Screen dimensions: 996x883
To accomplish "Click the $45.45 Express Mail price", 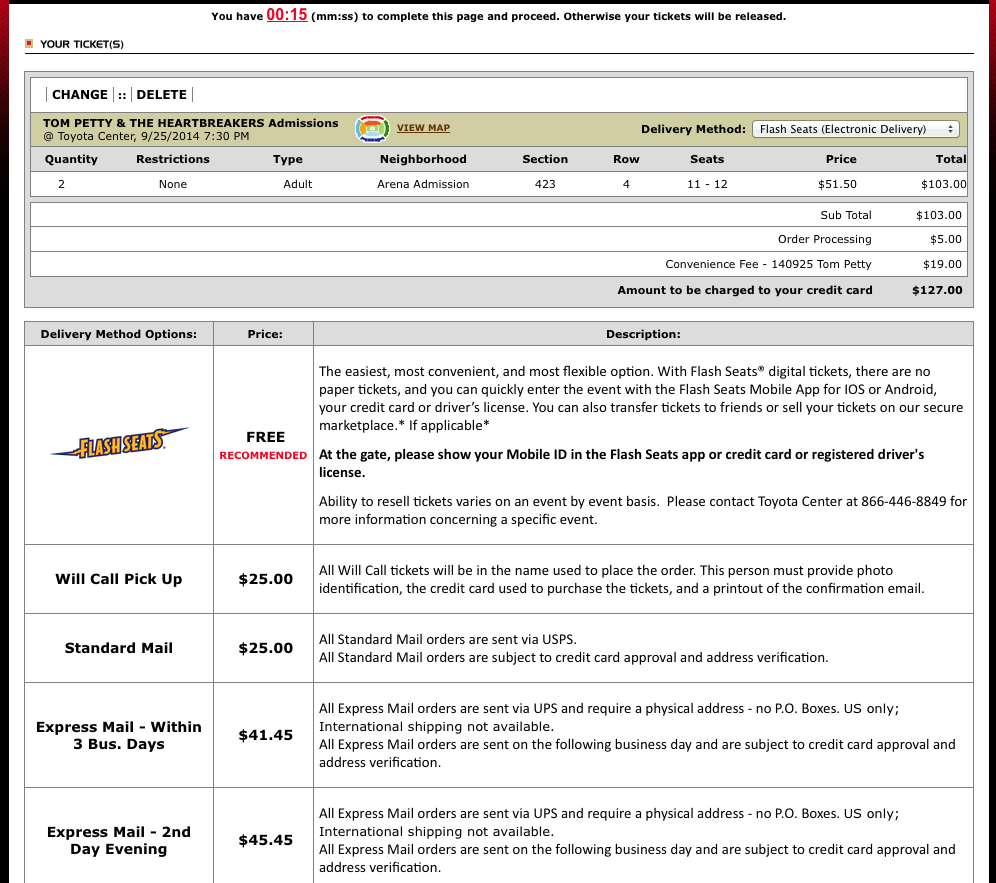I will click(x=265, y=840).
